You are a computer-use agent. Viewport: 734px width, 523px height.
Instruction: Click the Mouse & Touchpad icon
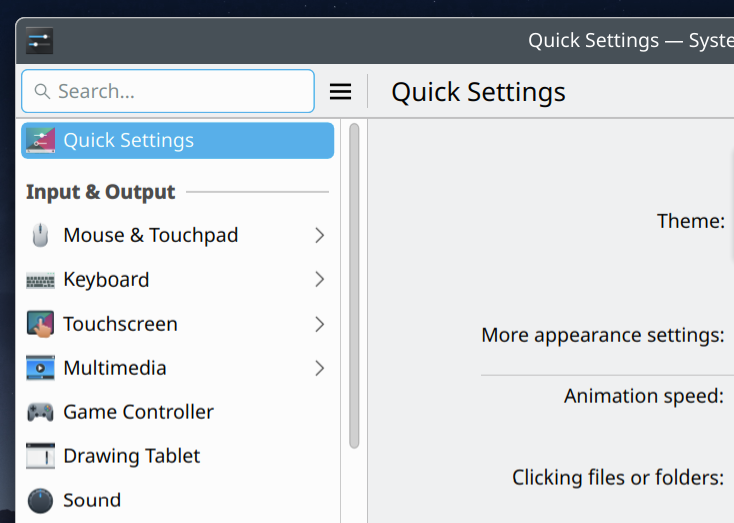(40, 236)
